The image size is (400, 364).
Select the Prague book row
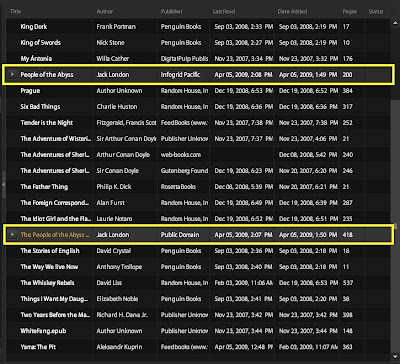click(x=198, y=91)
